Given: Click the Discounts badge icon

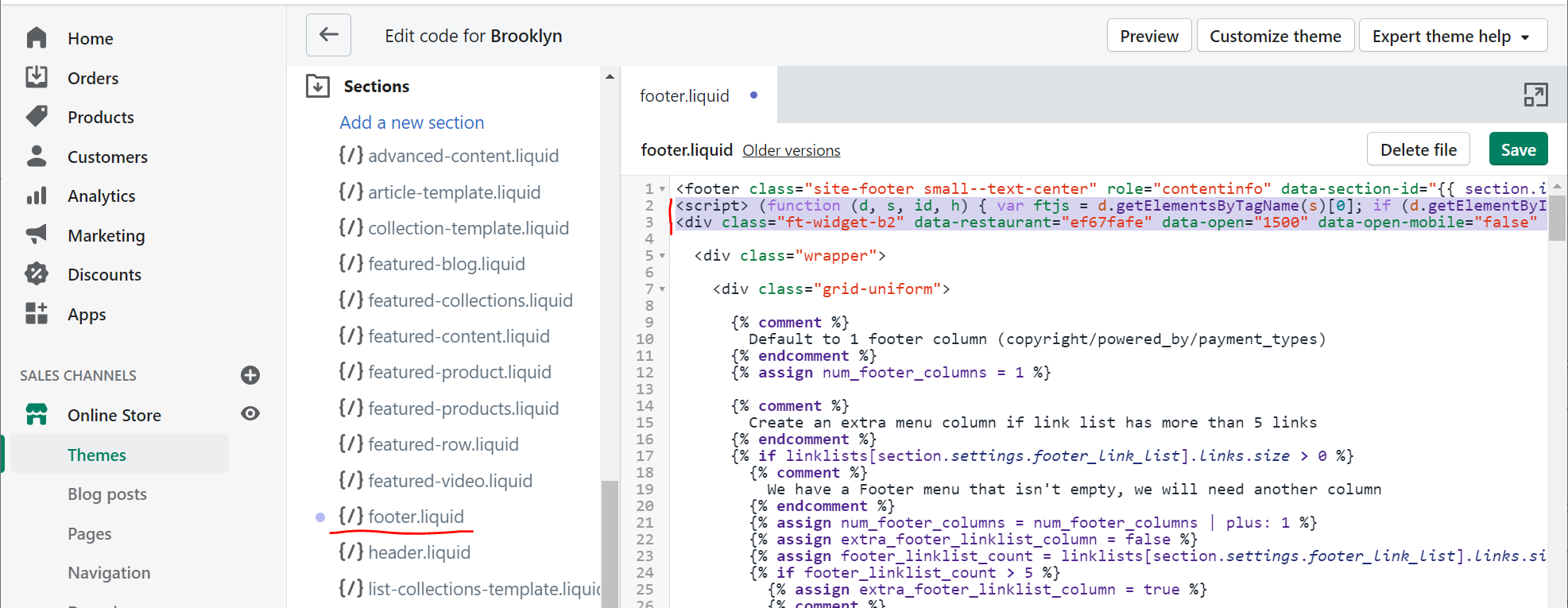Looking at the screenshot, I should click(37, 274).
